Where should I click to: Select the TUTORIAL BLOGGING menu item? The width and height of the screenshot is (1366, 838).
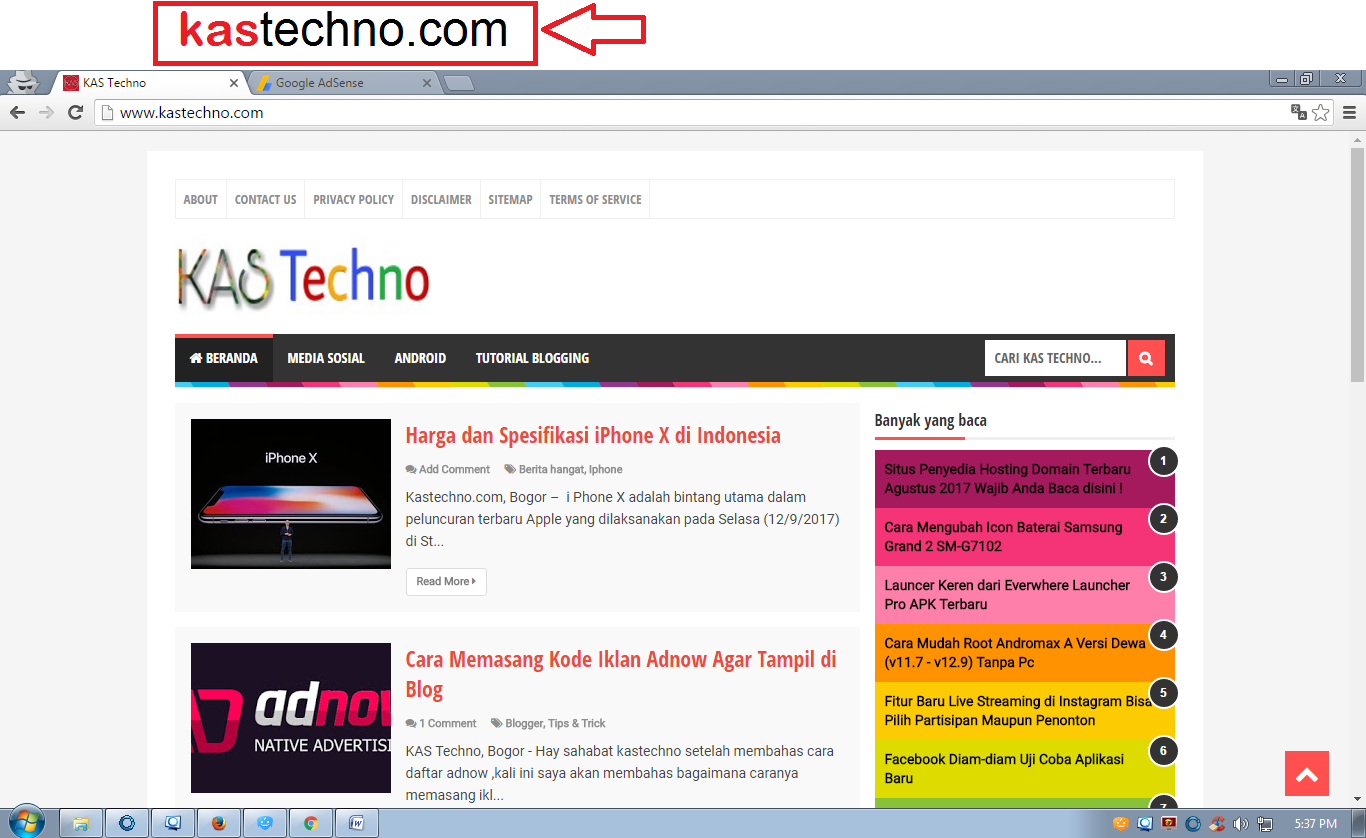tap(532, 357)
